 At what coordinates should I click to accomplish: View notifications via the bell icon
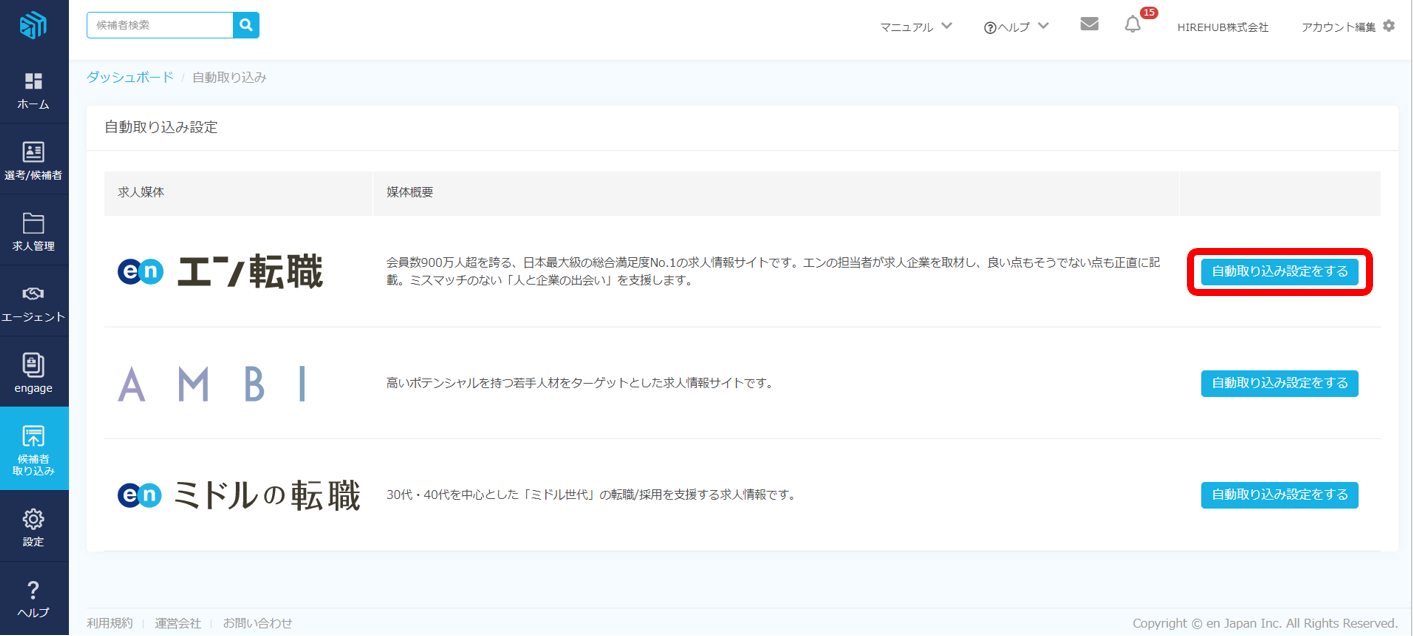point(1132,26)
